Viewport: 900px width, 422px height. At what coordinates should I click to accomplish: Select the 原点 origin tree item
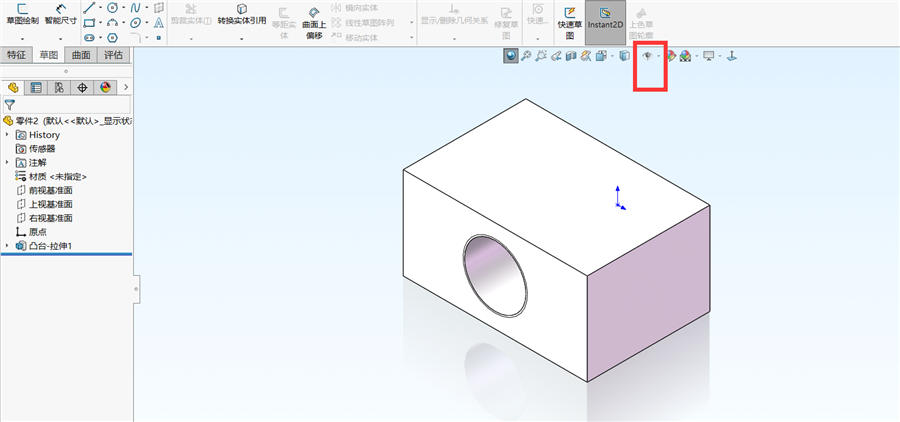31,232
